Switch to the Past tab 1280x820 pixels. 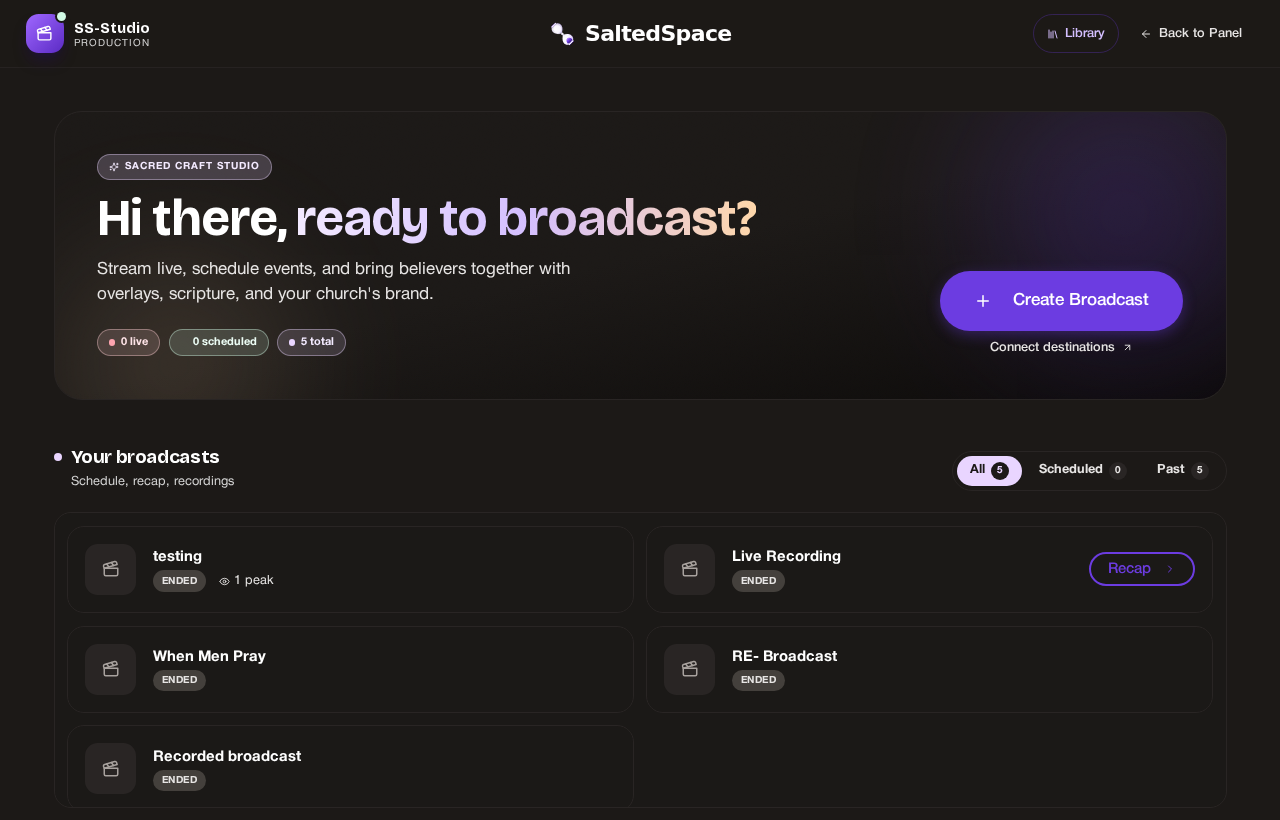pyautogui.click(x=1182, y=470)
